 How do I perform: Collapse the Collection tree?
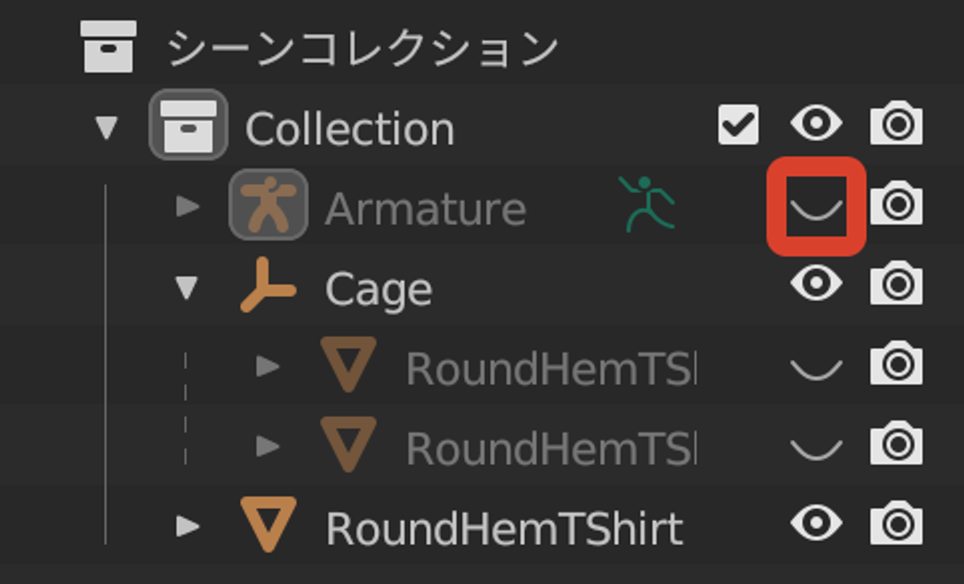(107, 127)
